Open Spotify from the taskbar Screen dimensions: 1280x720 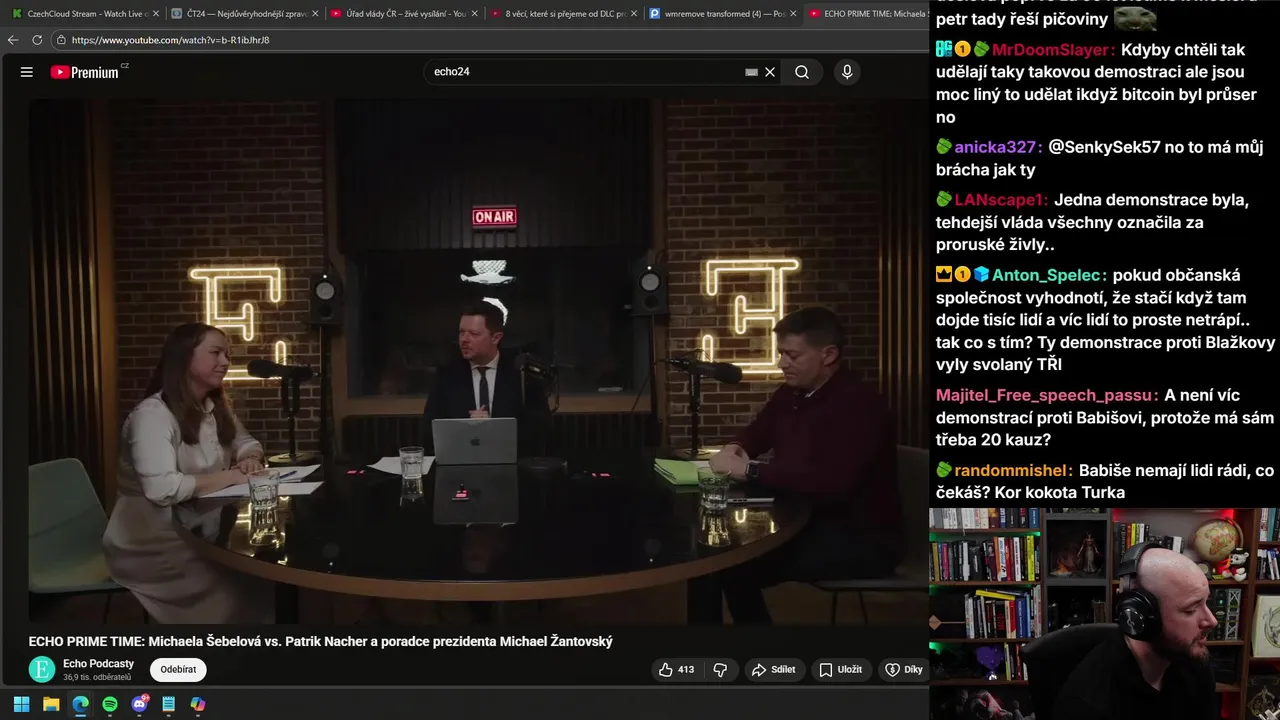110,704
